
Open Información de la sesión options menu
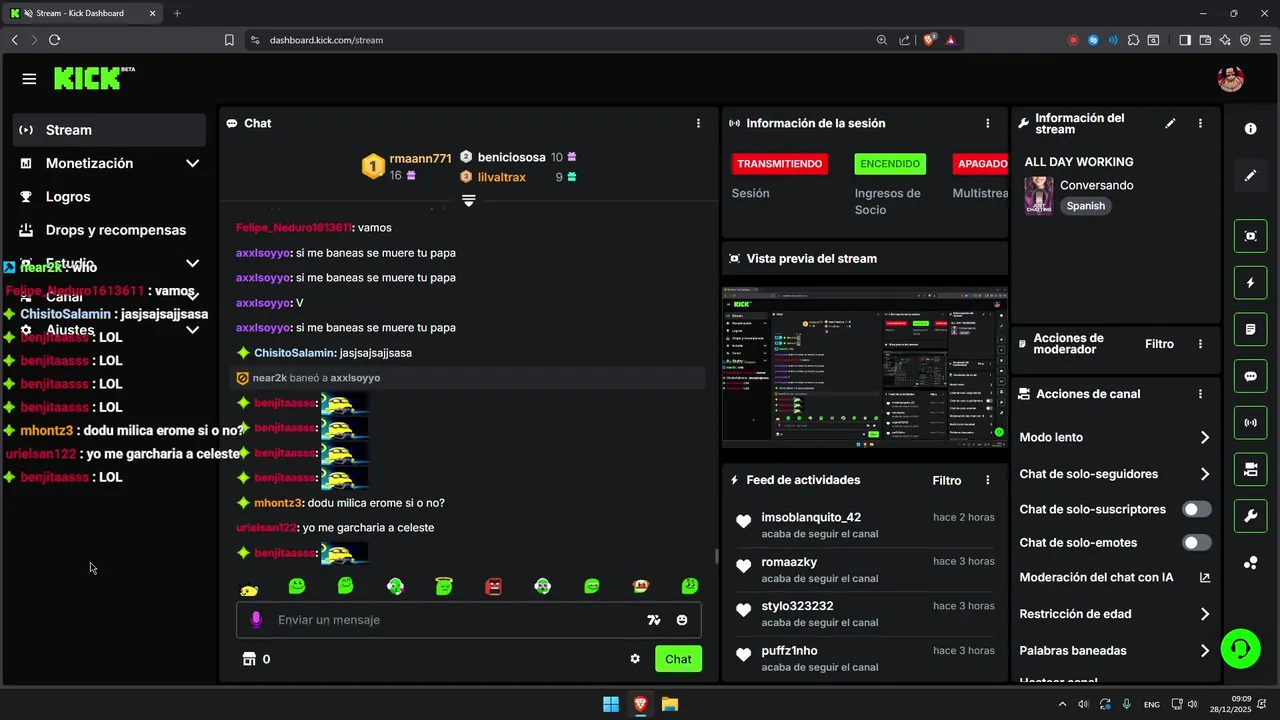988,123
